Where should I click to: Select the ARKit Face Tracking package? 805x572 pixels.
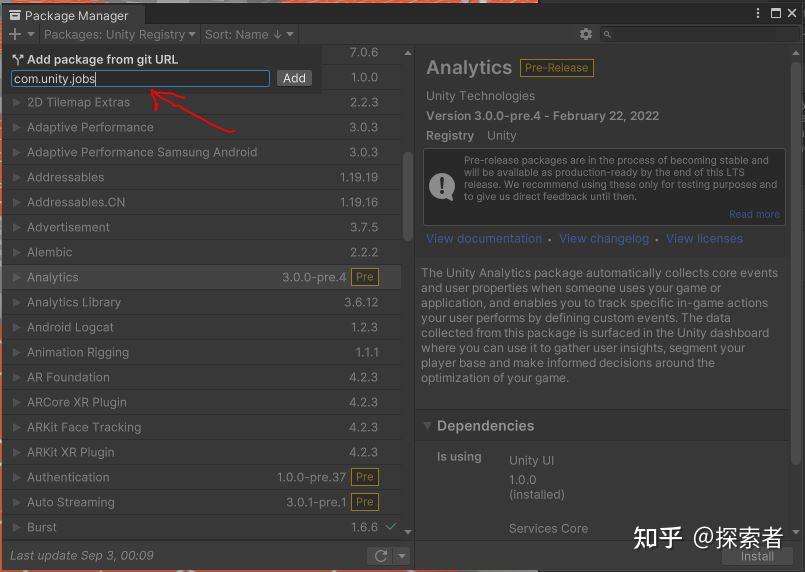coord(202,427)
